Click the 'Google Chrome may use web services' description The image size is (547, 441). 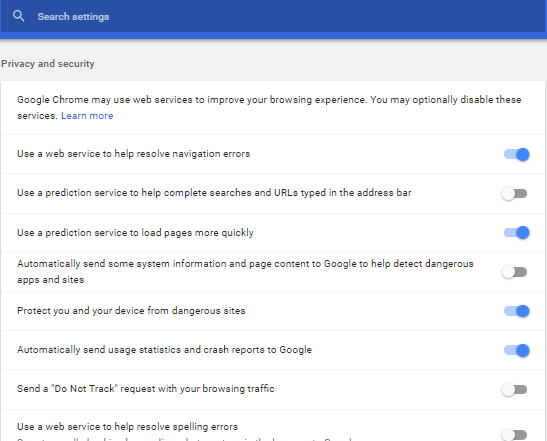pyautogui.click(x=269, y=107)
